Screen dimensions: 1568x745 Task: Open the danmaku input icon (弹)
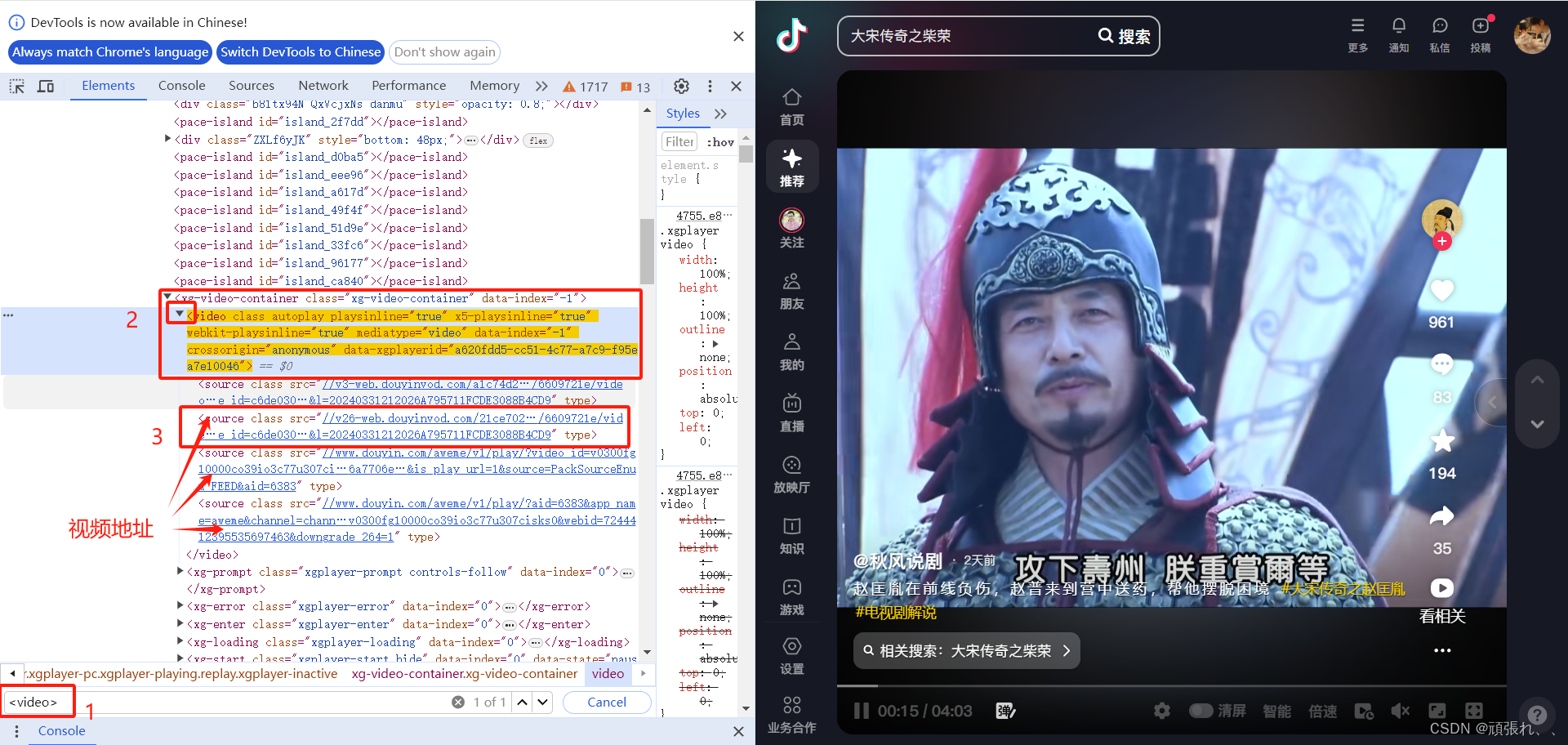[x=1005, y=711]
